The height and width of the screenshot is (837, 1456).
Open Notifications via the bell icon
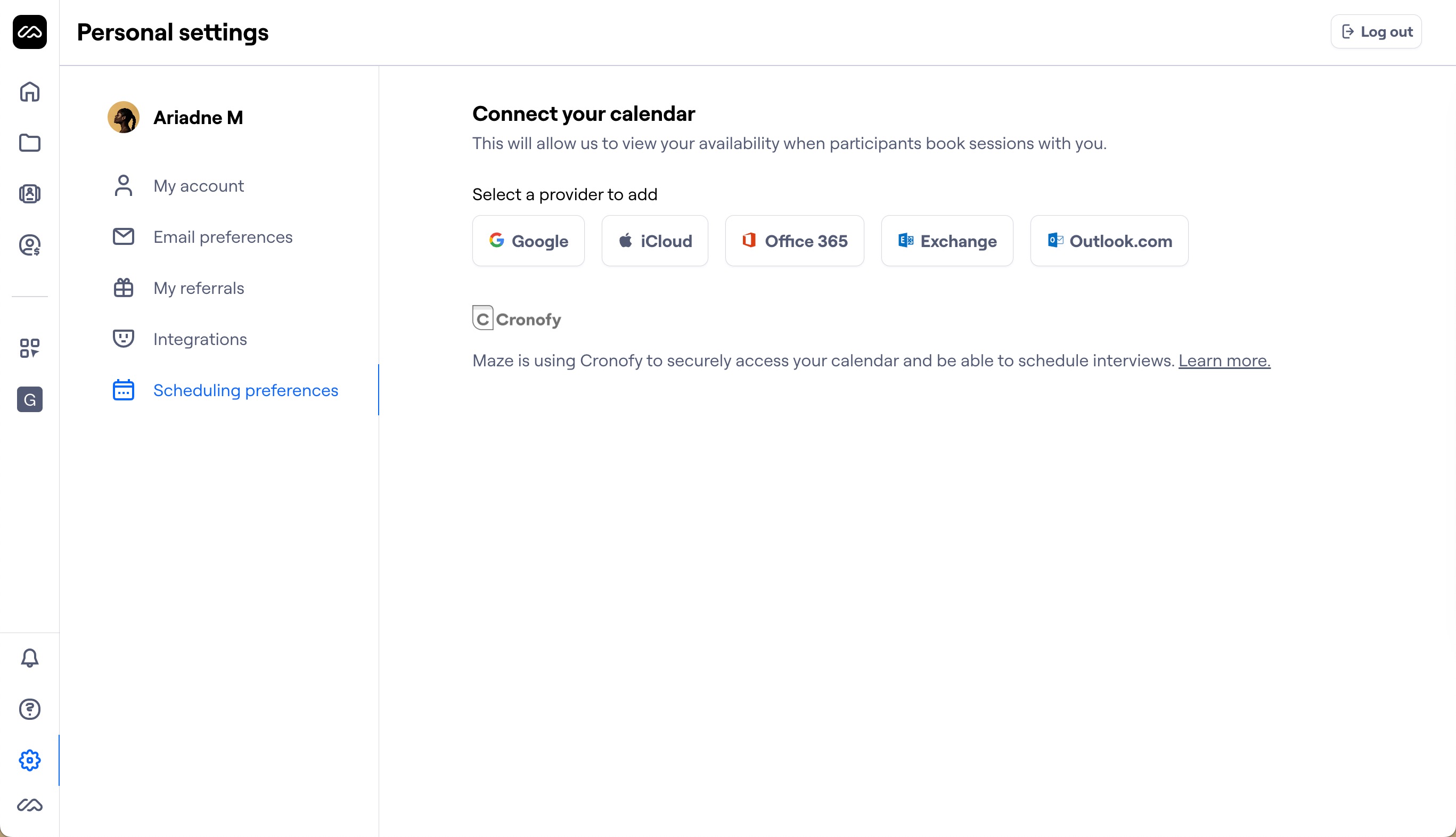29,658
